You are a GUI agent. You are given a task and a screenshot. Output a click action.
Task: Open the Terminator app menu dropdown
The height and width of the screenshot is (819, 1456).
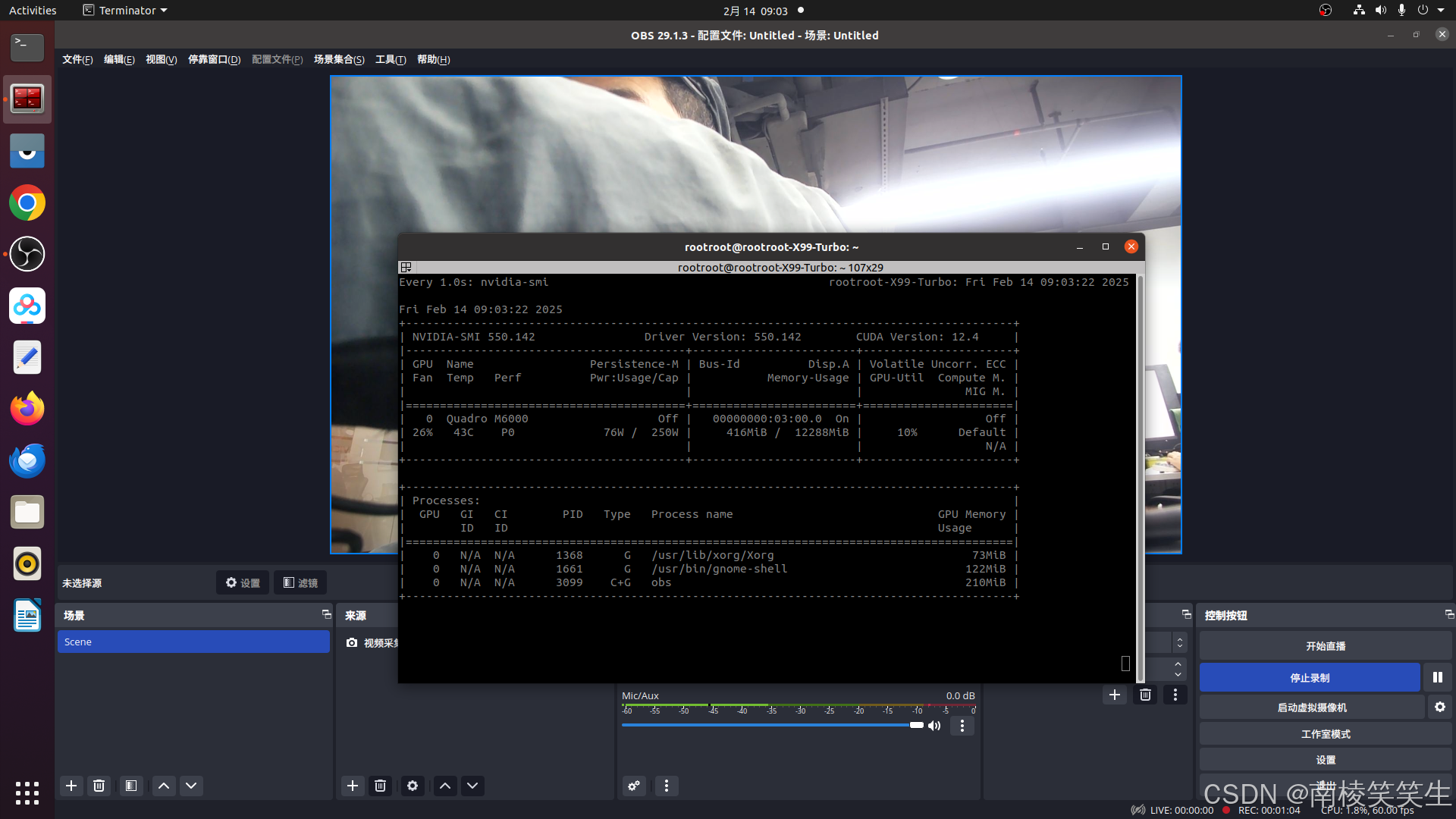tap(126, 11)
